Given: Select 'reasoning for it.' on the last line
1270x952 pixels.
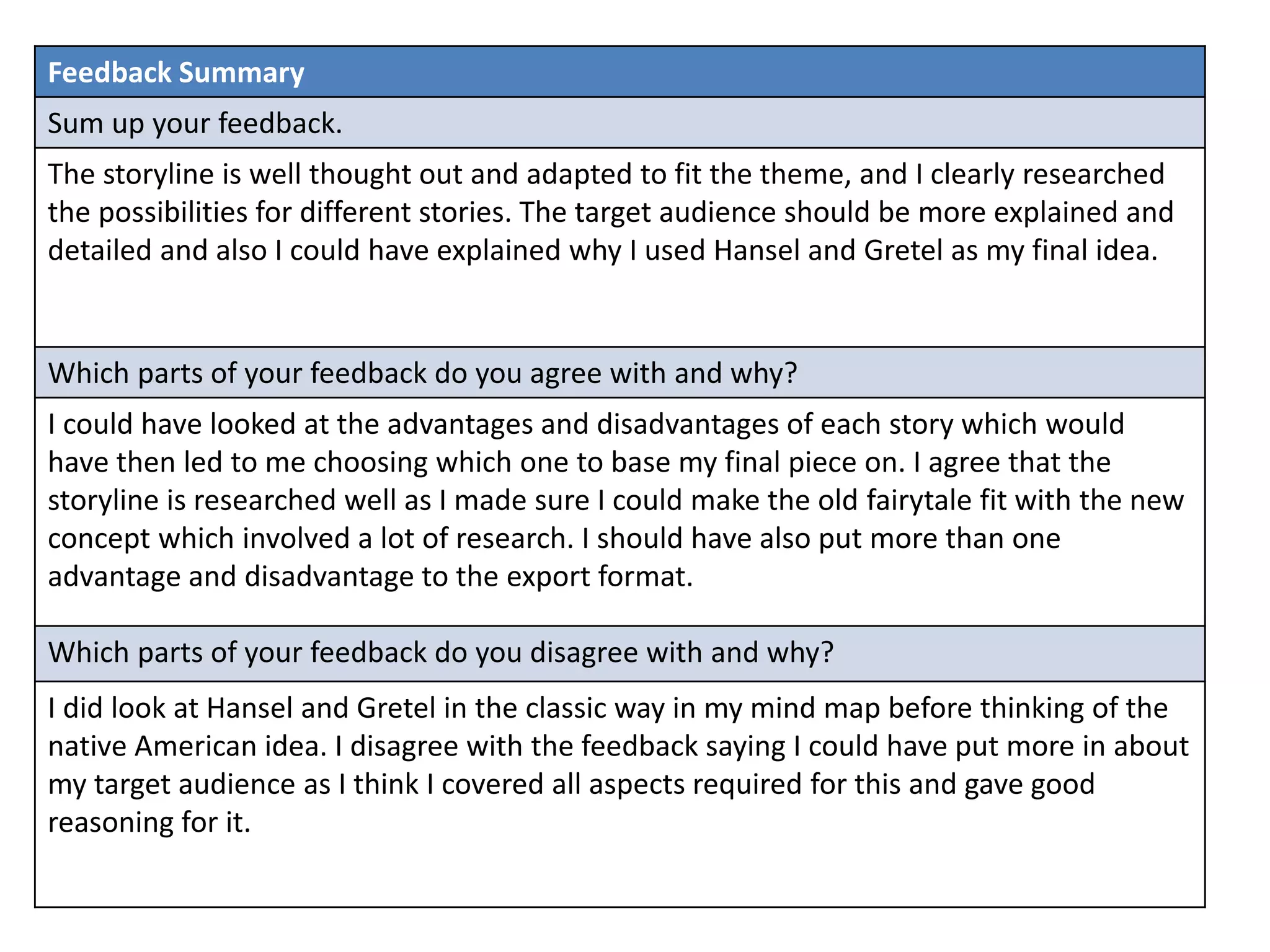Looking at the screenshot, I should point(149,822).
